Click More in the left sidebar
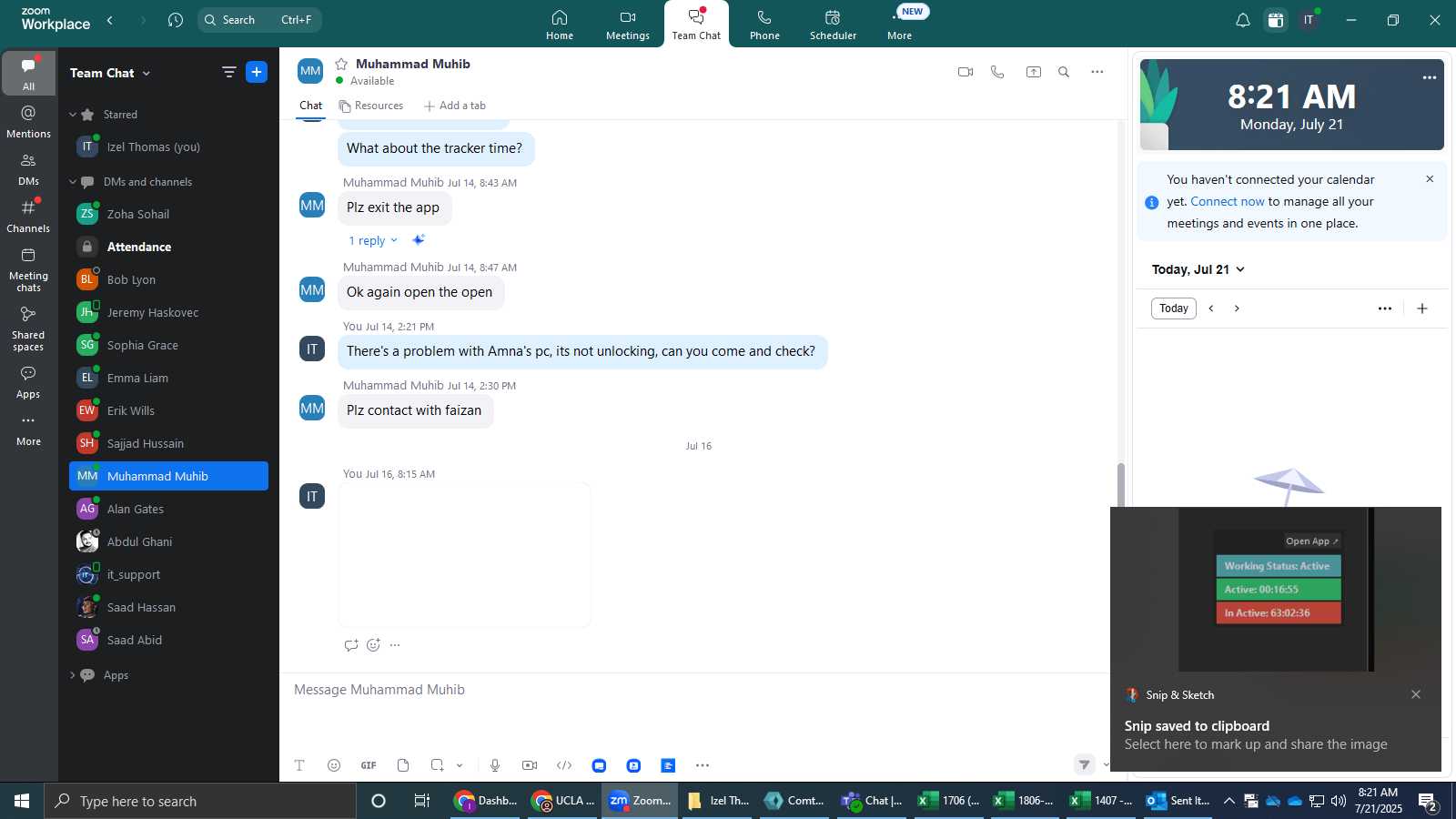This screenshot has height=819, width=1456. point(28,430)
